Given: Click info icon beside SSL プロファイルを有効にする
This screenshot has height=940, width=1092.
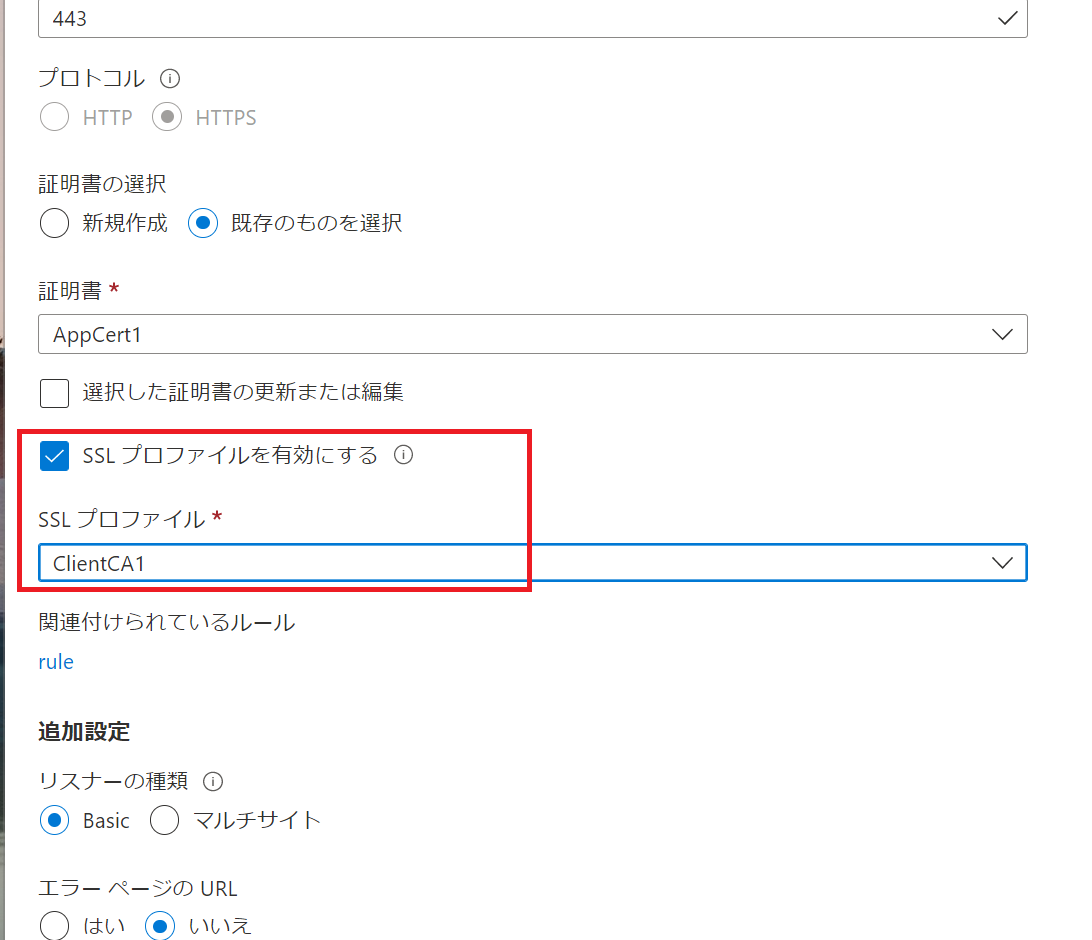Looking at the screenshot, I should [x=403, y=455].
